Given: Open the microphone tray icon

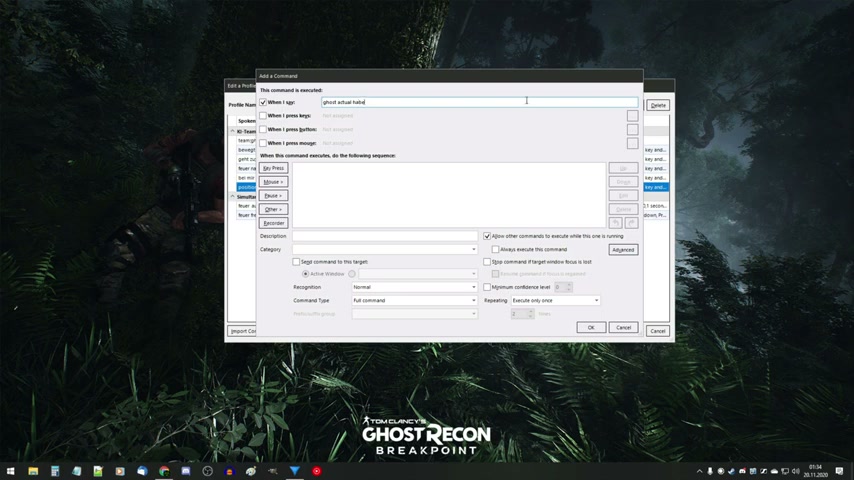Looking at the screenshot, I should coord(710,471).
